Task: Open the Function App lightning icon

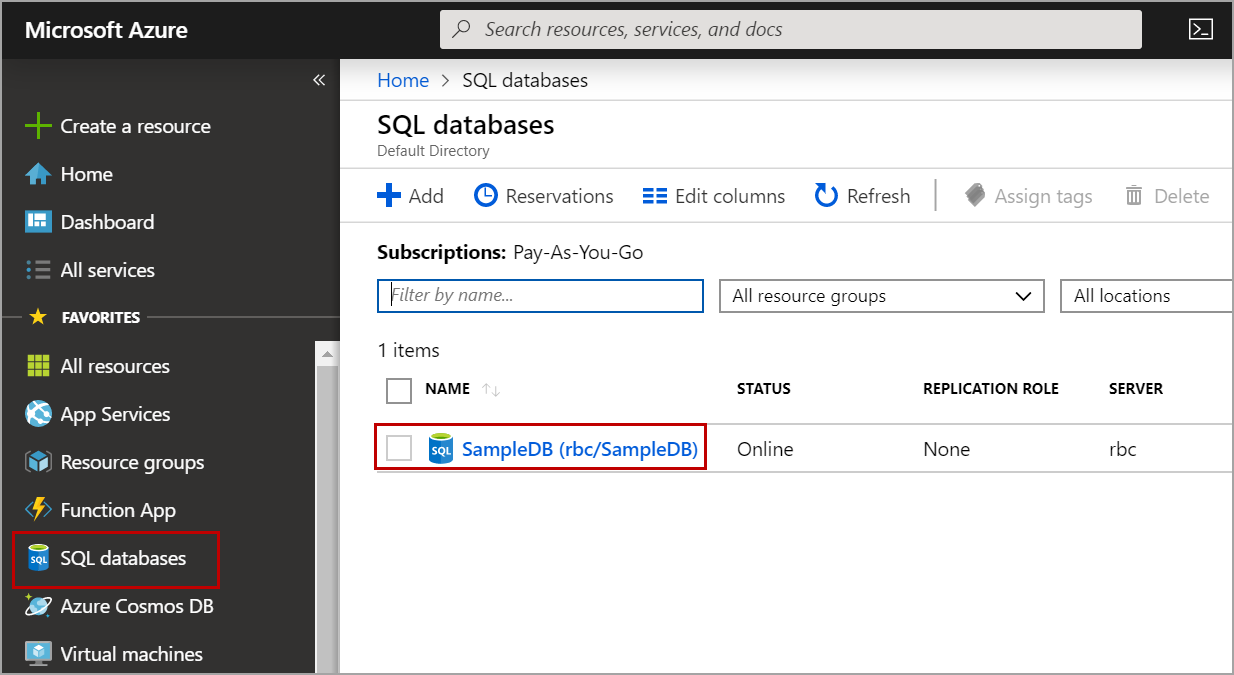Action: tap(38, 510)
